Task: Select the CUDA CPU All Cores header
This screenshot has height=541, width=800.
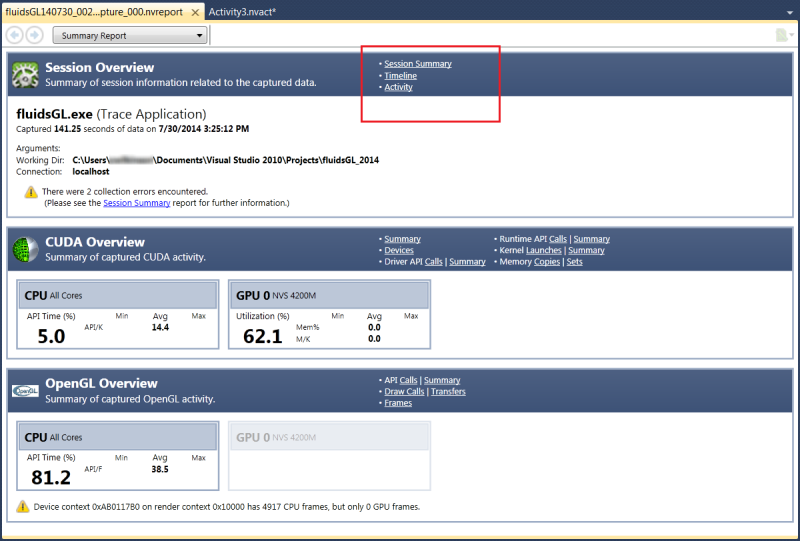Action: [x=118, y=296]
